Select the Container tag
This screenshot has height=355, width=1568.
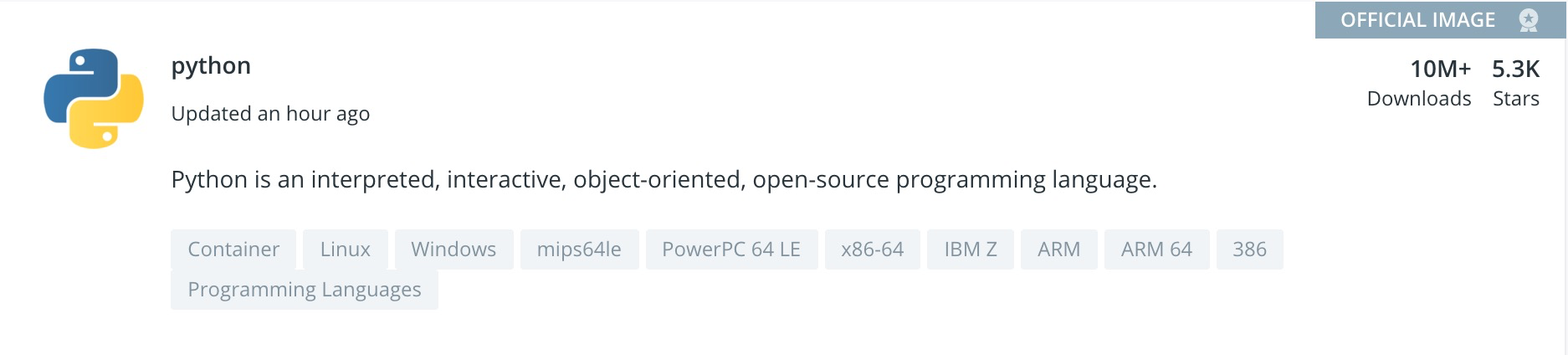233,250
